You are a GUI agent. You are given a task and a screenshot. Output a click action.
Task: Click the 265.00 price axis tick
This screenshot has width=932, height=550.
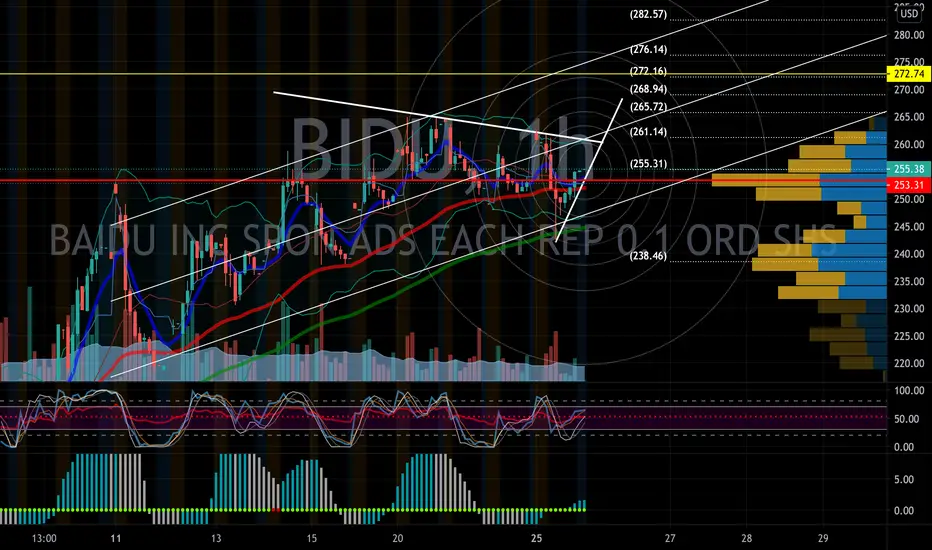pyautogui.click(x=909, y=117)
